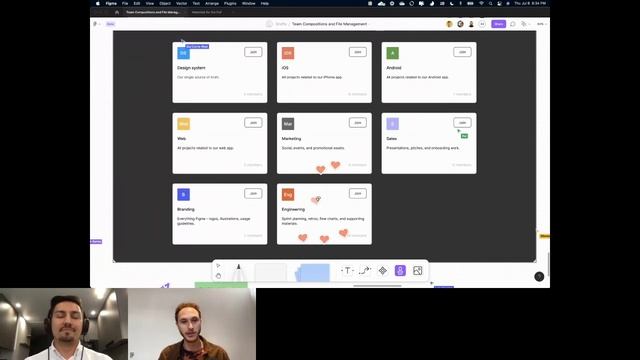
Task: Open the View menu
Action: coord(150,3)
